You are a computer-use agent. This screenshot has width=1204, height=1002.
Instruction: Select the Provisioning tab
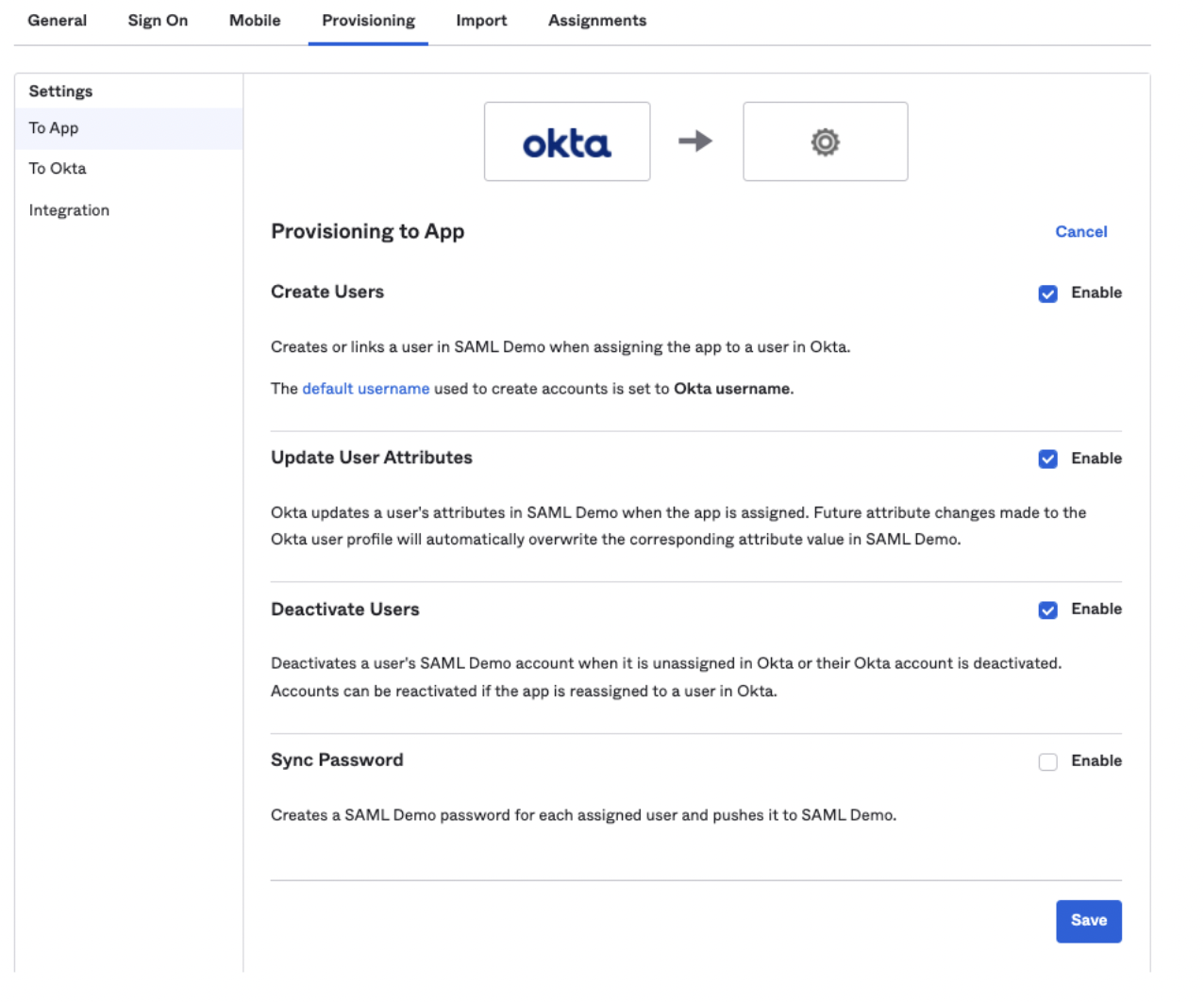pyautogui.click(x=368, y=21)
